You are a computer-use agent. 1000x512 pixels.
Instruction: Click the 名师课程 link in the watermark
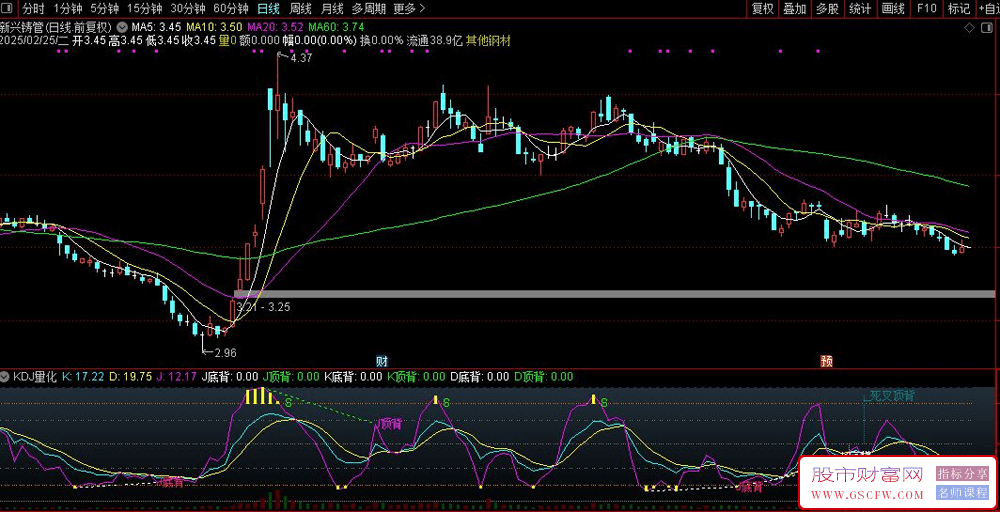pos(962,492)
